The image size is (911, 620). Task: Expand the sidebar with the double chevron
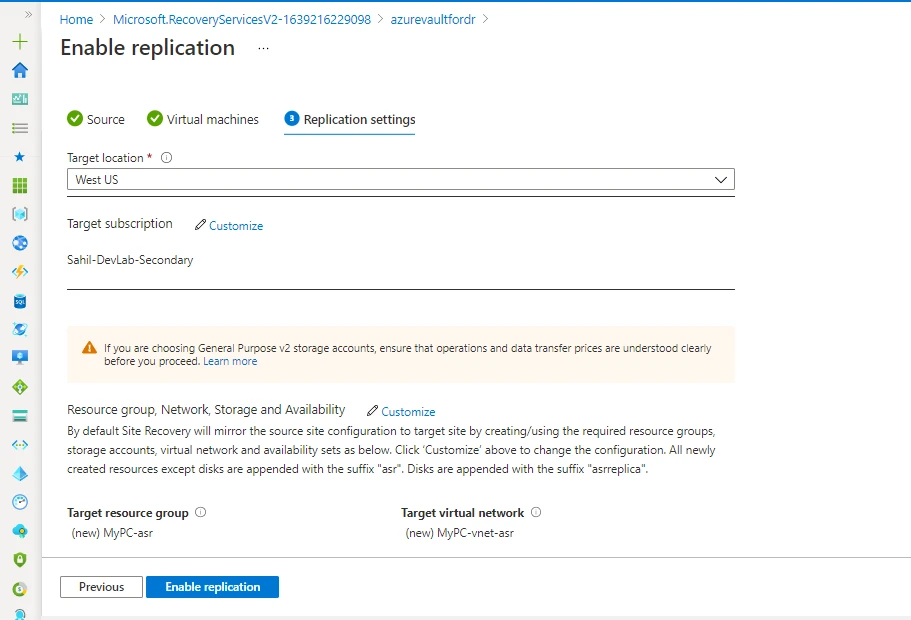click(x=26, y=13)
